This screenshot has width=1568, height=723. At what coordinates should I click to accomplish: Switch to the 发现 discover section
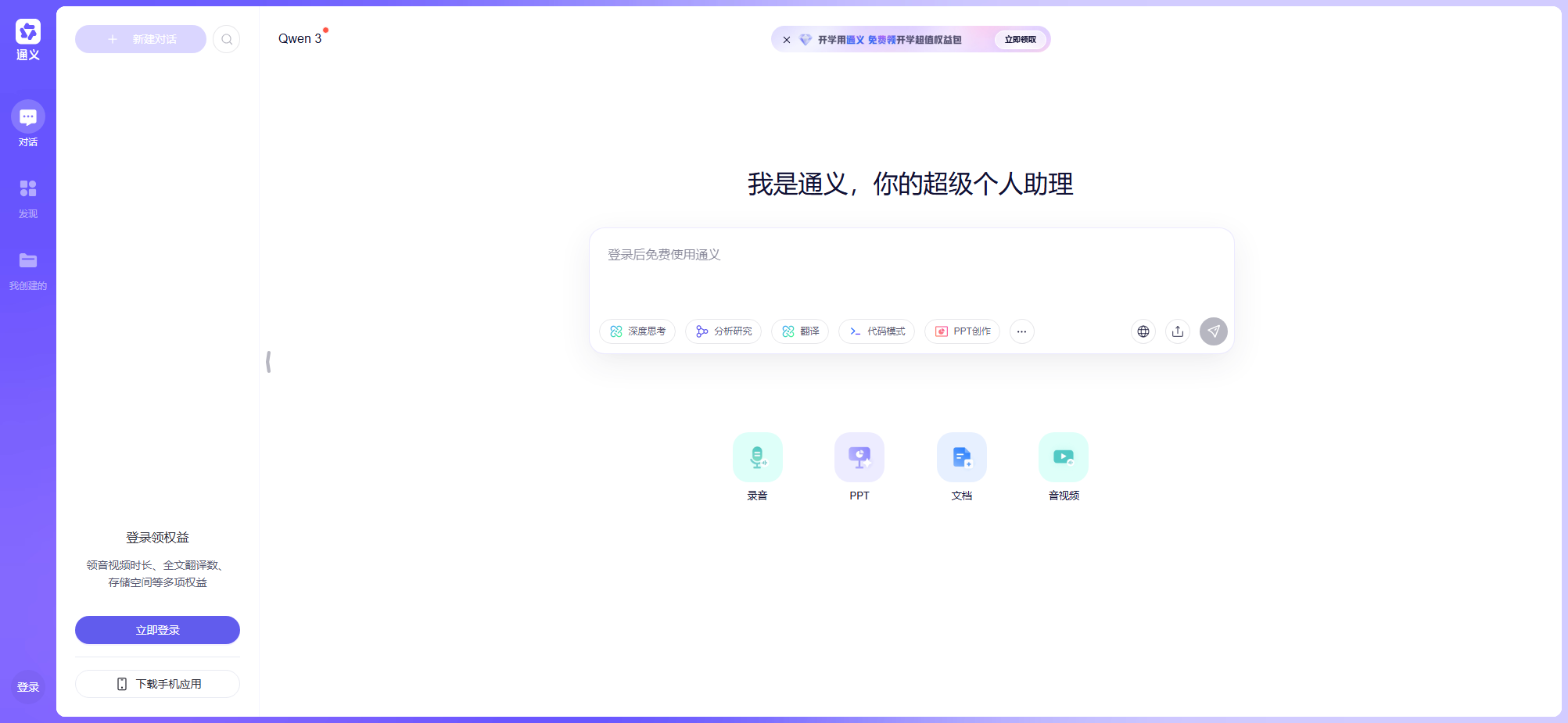tap(27, 197)
